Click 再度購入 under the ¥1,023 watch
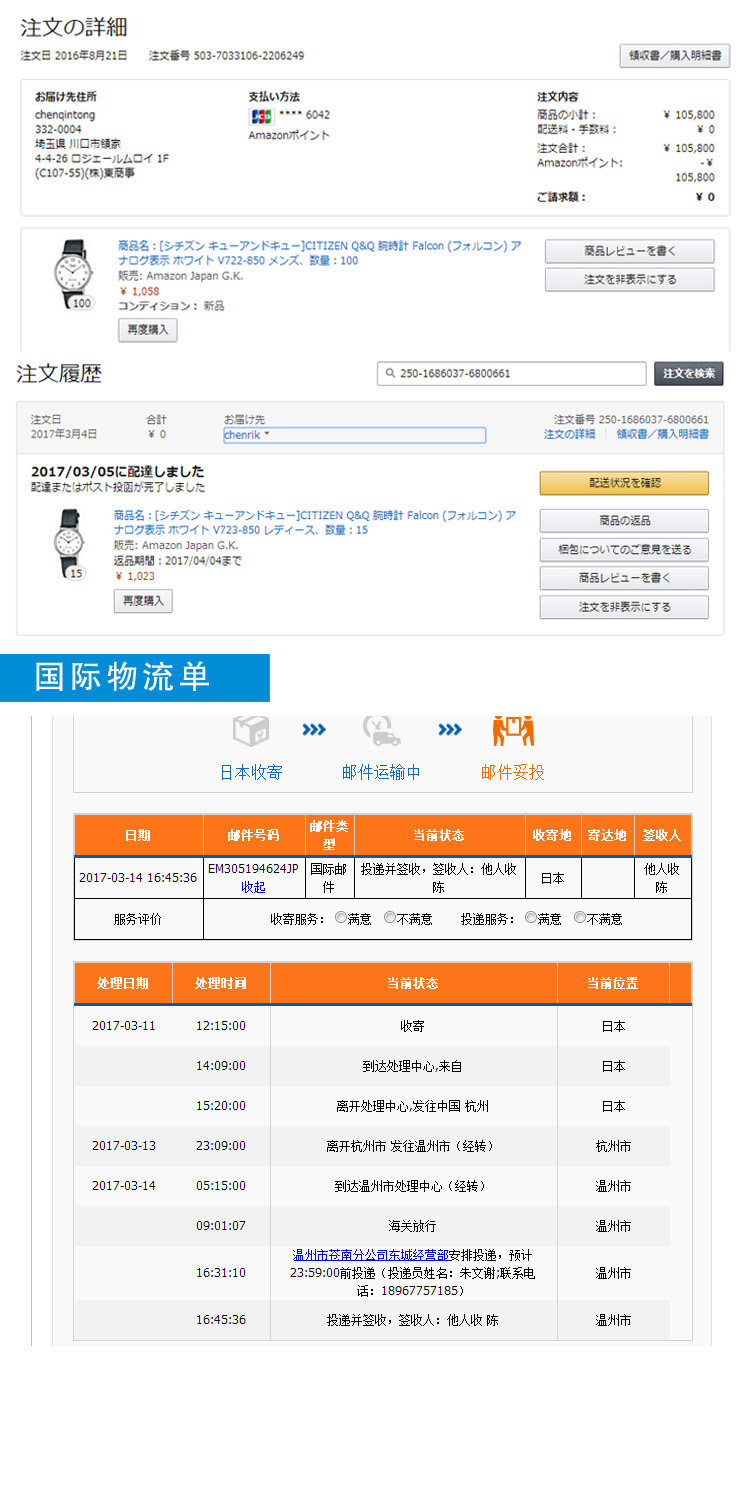 pyautogui.click(x=143, y=601)
